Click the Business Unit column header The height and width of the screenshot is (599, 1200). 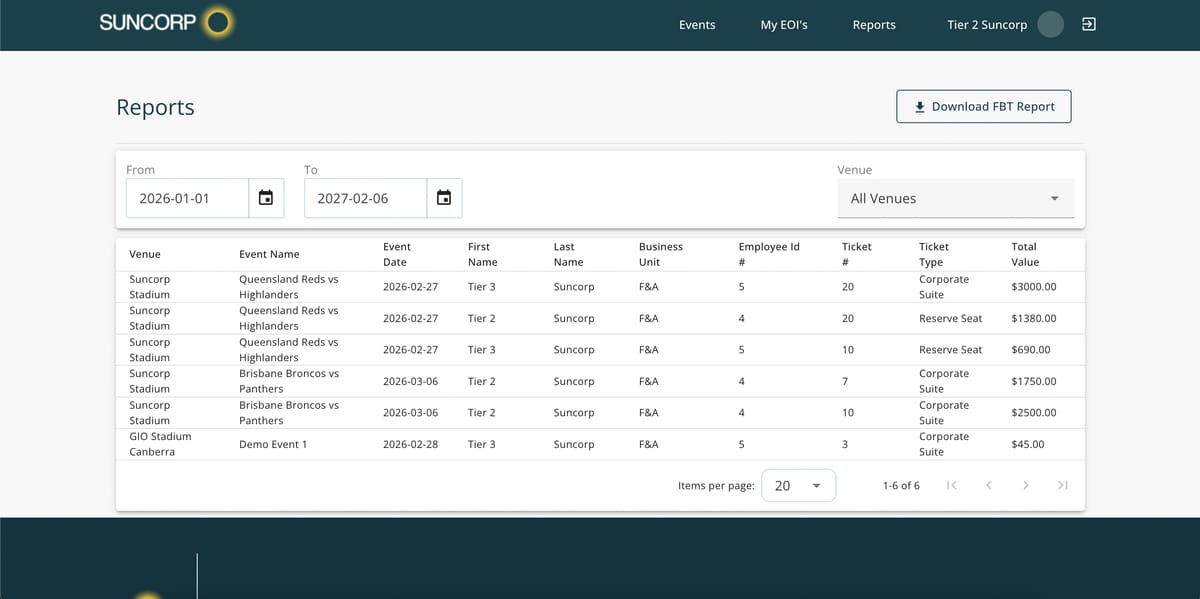(x=661, y=254)
